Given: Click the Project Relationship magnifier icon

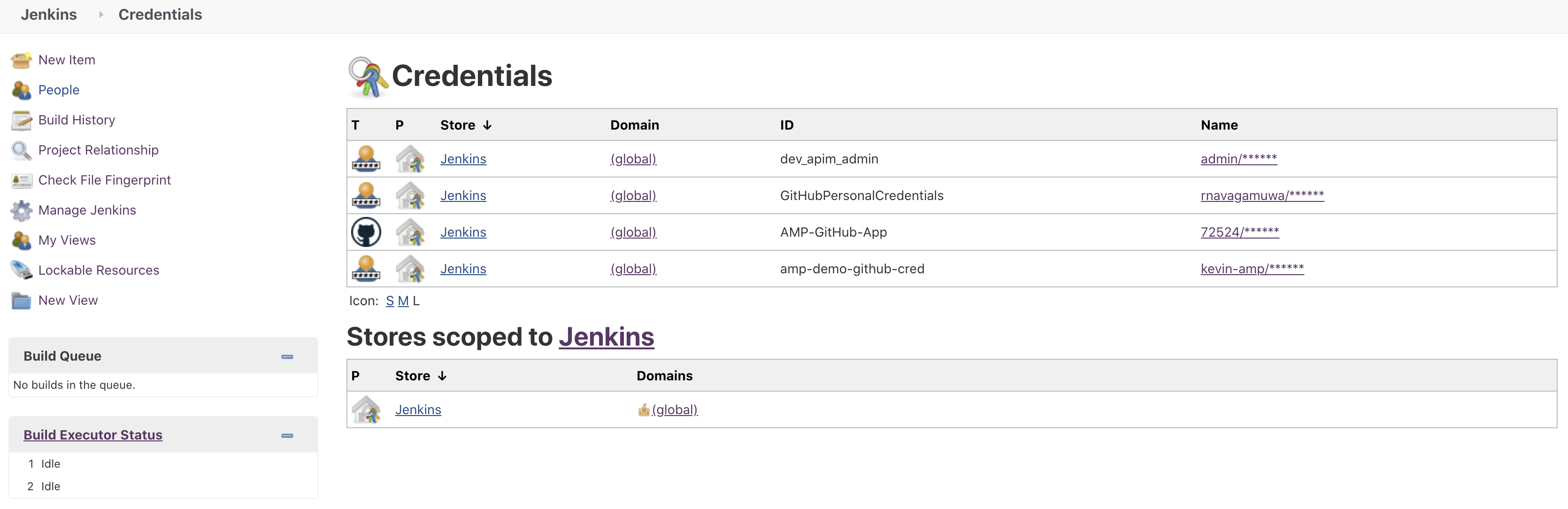Looking at the screenshot, I should (21, 150).
